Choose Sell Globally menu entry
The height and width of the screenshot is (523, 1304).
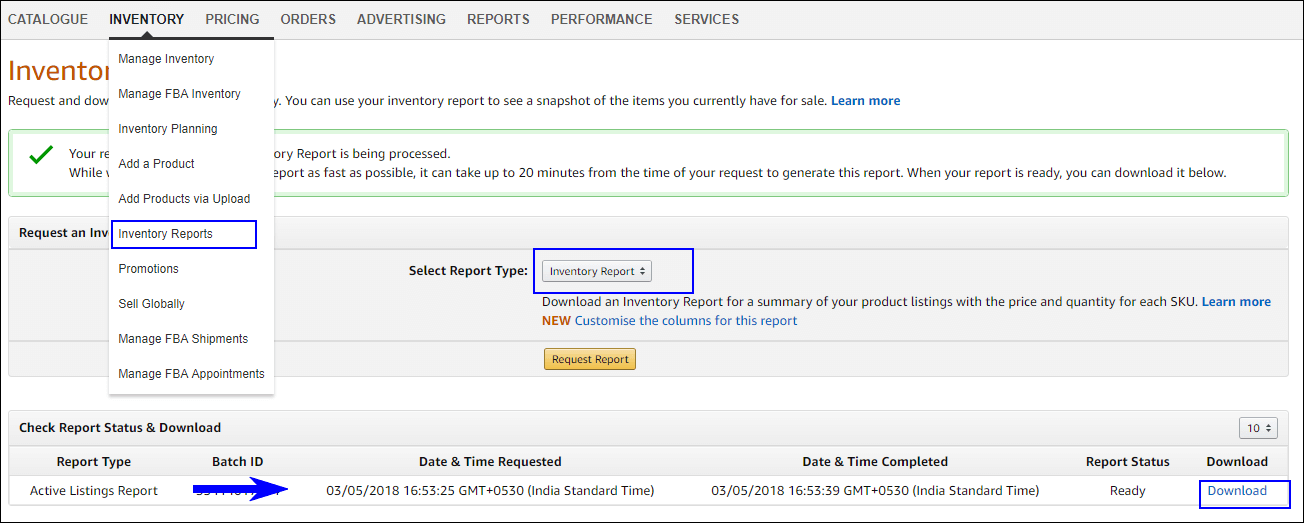[x=151, y=304]
